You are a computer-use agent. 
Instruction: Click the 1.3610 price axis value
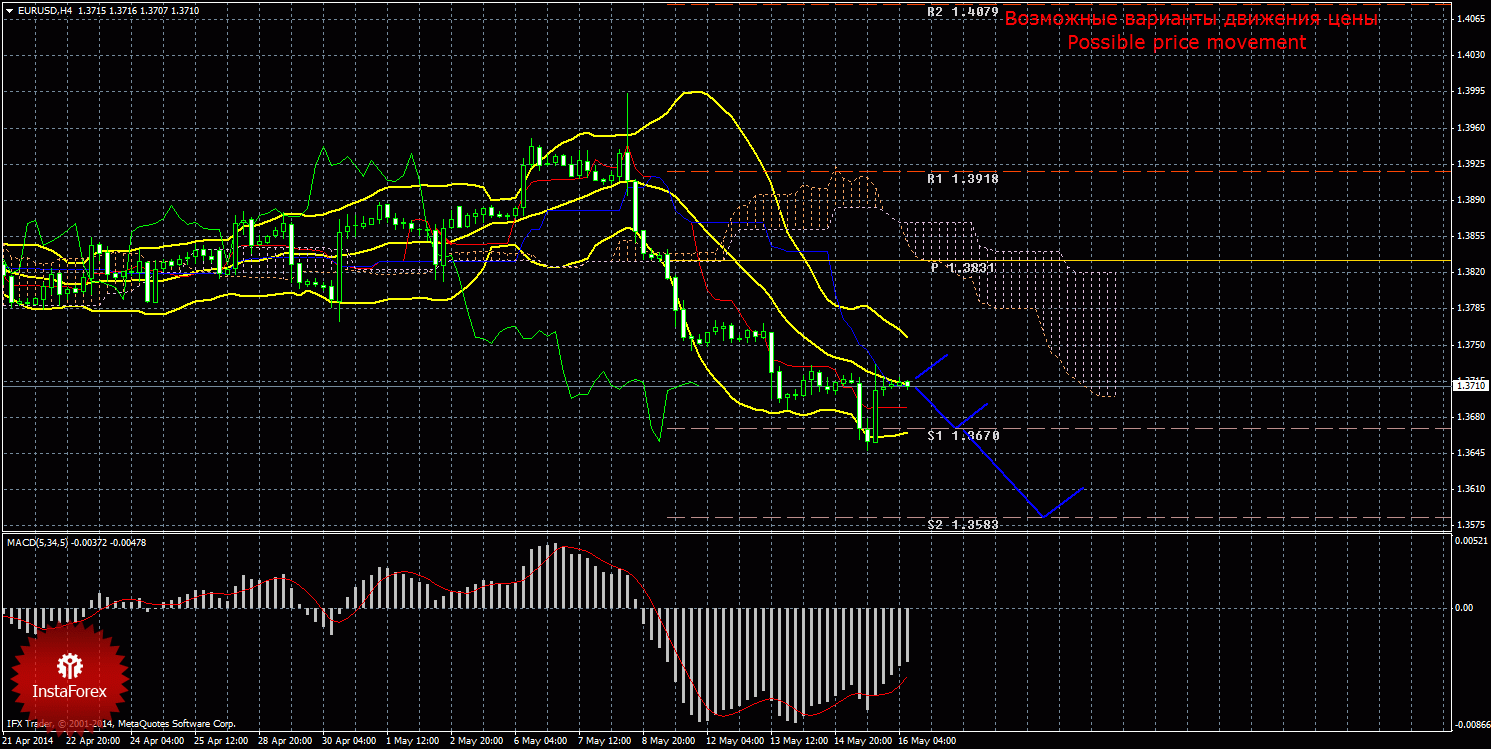click(1470, 489)
